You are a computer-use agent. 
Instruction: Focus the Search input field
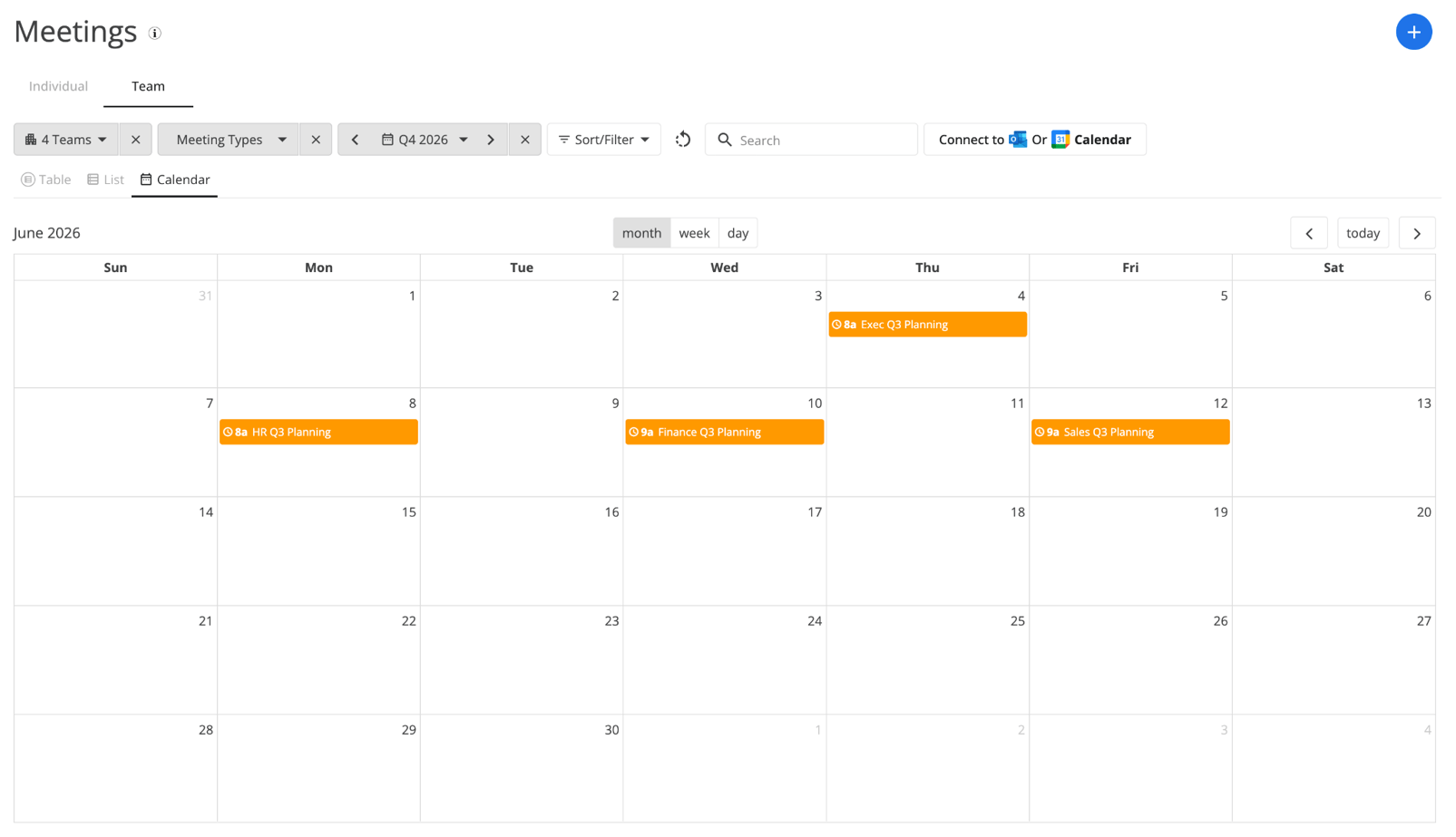(x=811, y=140)
